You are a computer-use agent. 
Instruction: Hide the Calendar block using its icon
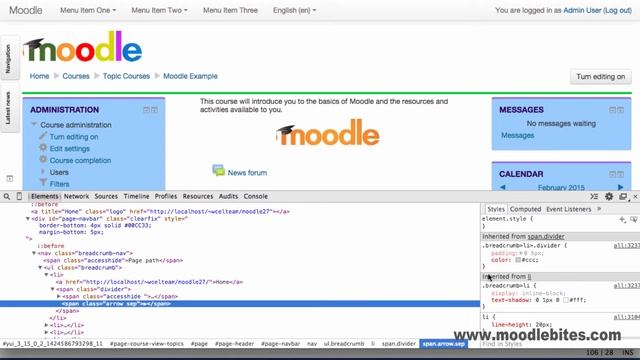(x=612, y=174)
